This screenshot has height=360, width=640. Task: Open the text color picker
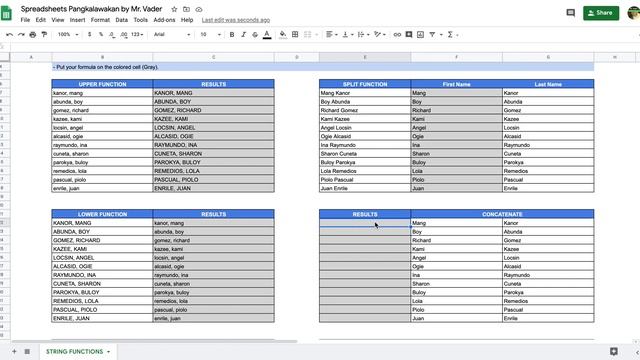(x=267, y=35)
